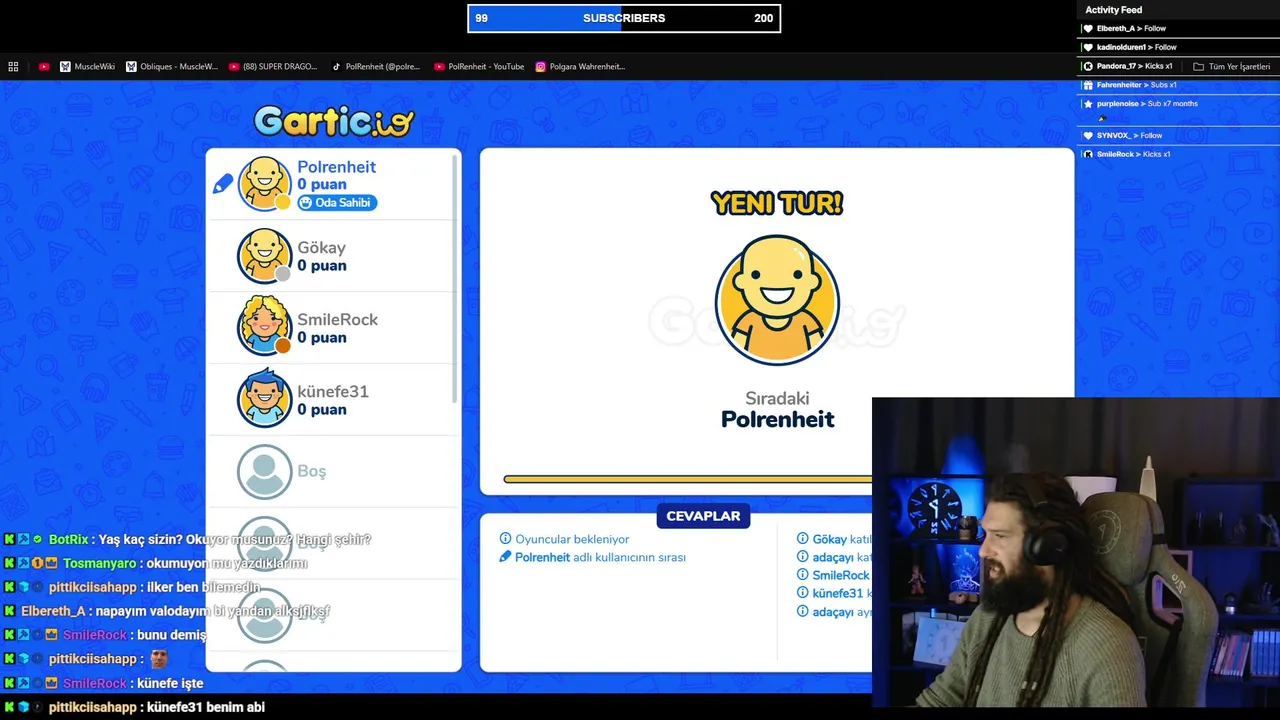Viewport: 1280px width, 720px height.
Task: Click the pencil icon beside Polrenheit adlı kullanıcının sırası
Action: pyautogui.click(x=505, y=557)
